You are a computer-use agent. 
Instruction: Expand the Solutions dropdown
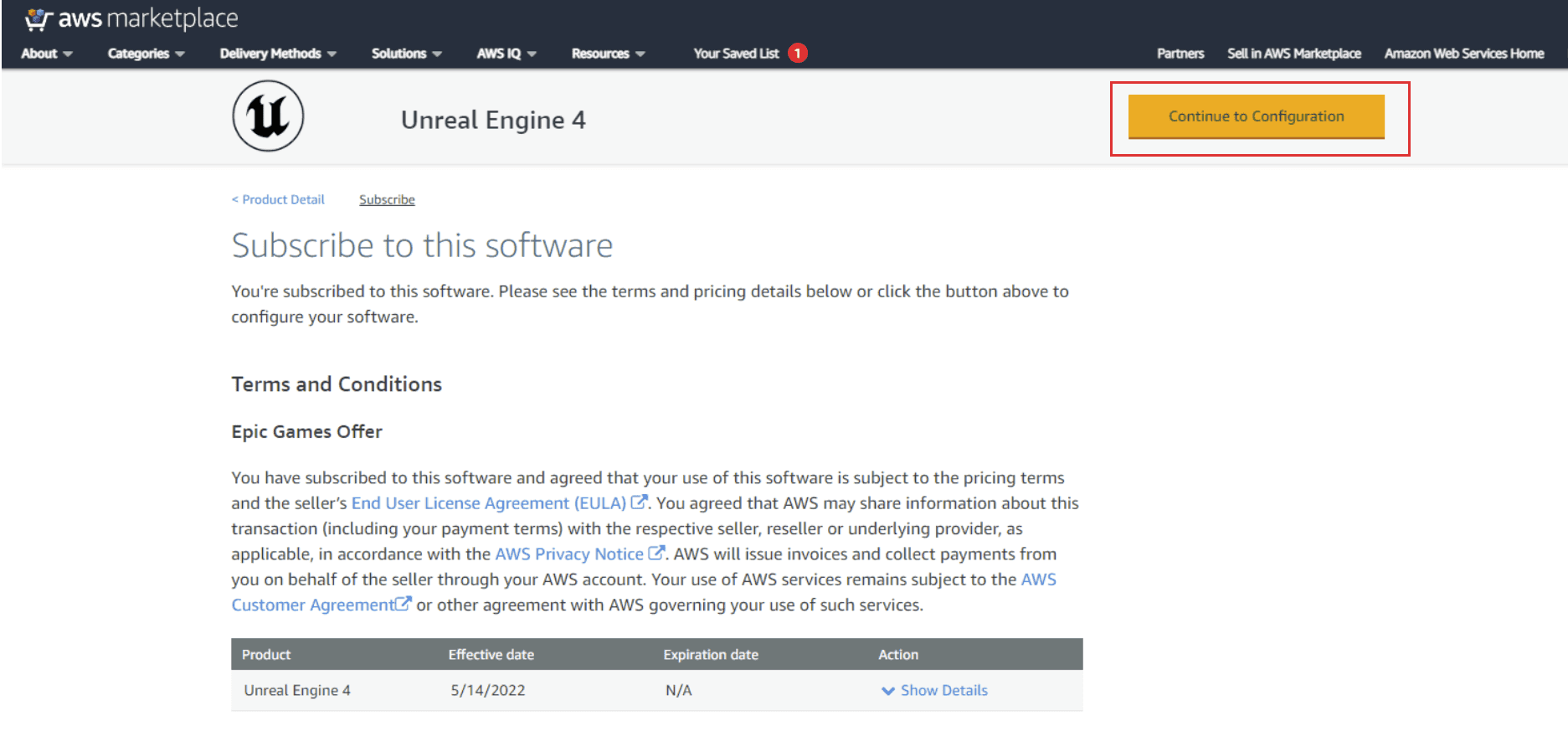407,54
